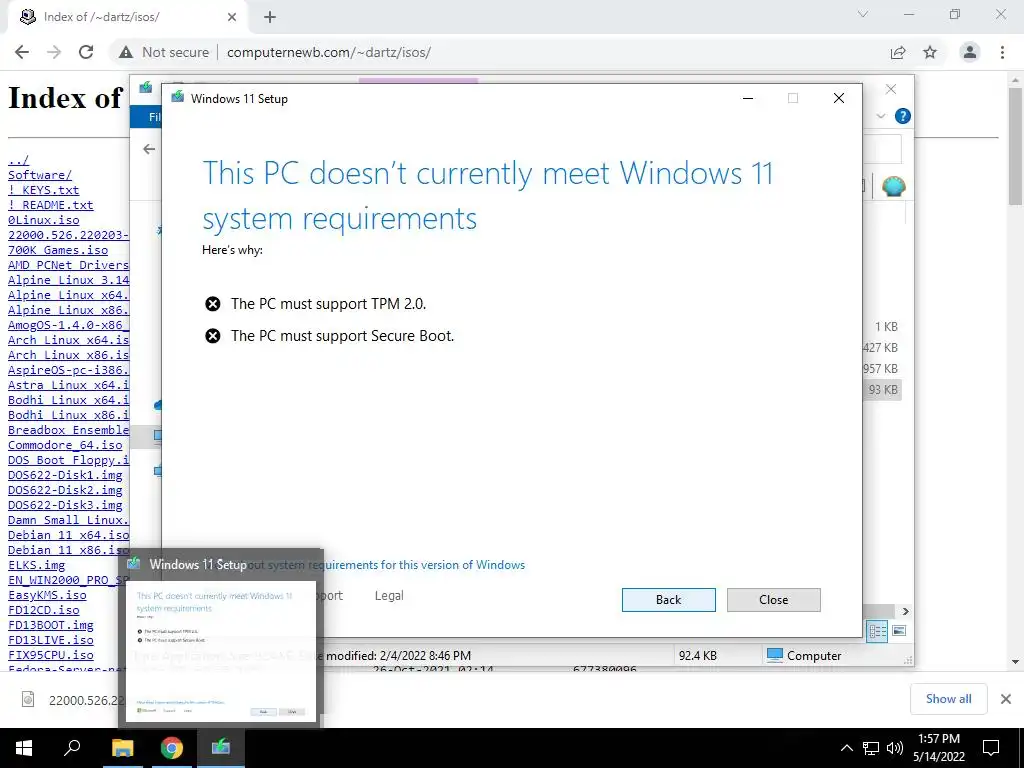Open the Chrome tab search chevron
This screenshot has height=768, width=1024.
click(863, 14)
